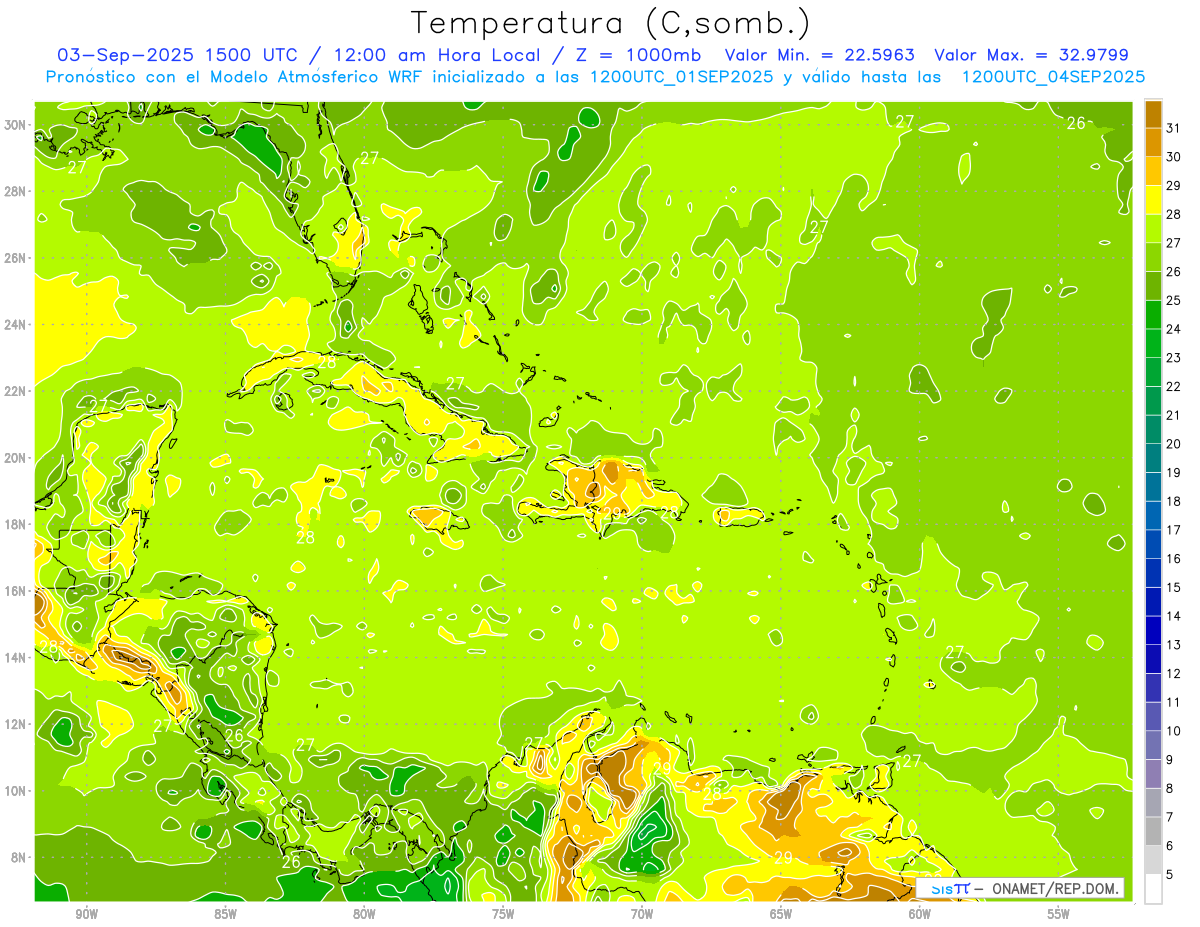Screen dimensions: 1200x927
Task: Click longitude axis label "60W"
Action: [920, 914]
